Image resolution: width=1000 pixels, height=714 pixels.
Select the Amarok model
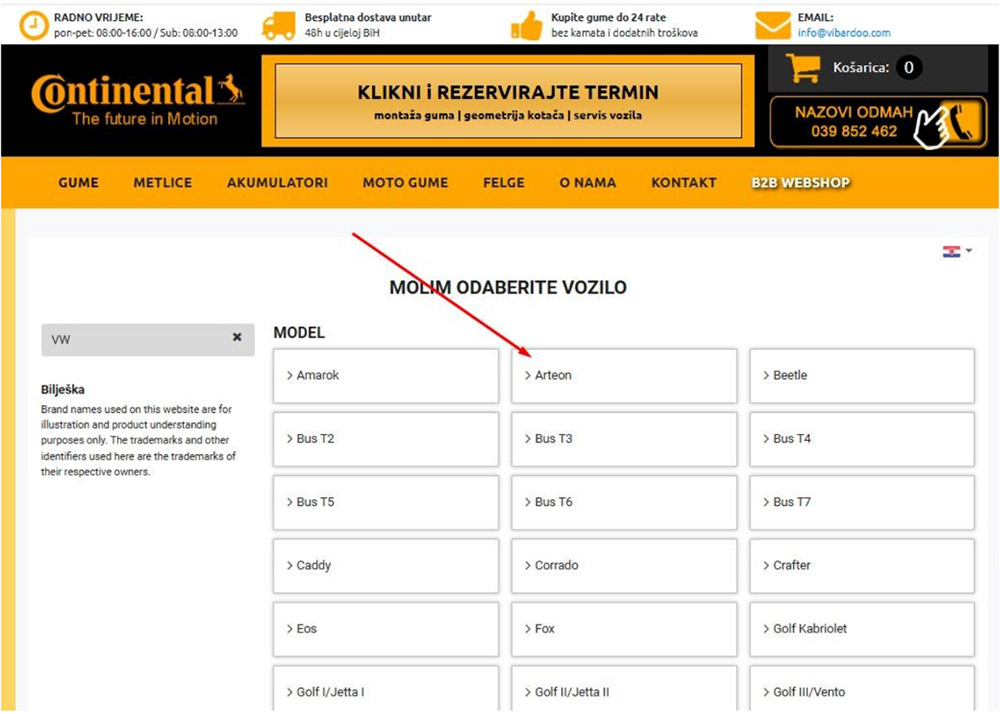coord(386,375)
